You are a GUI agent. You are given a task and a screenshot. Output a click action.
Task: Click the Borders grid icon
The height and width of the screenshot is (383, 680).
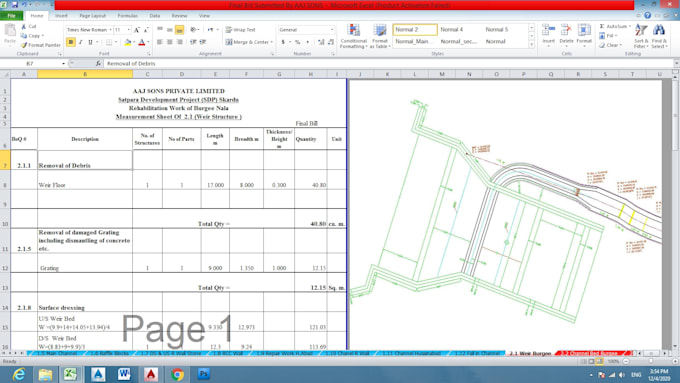coord(109,42)
